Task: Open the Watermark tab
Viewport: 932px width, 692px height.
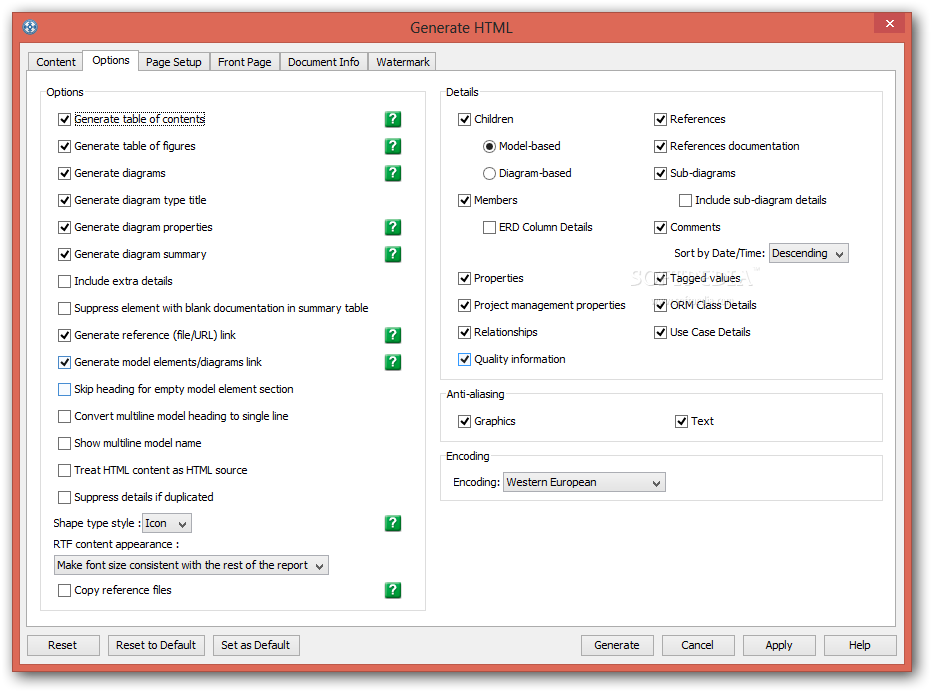Action: pyautogui.click(x=402, y=62)
